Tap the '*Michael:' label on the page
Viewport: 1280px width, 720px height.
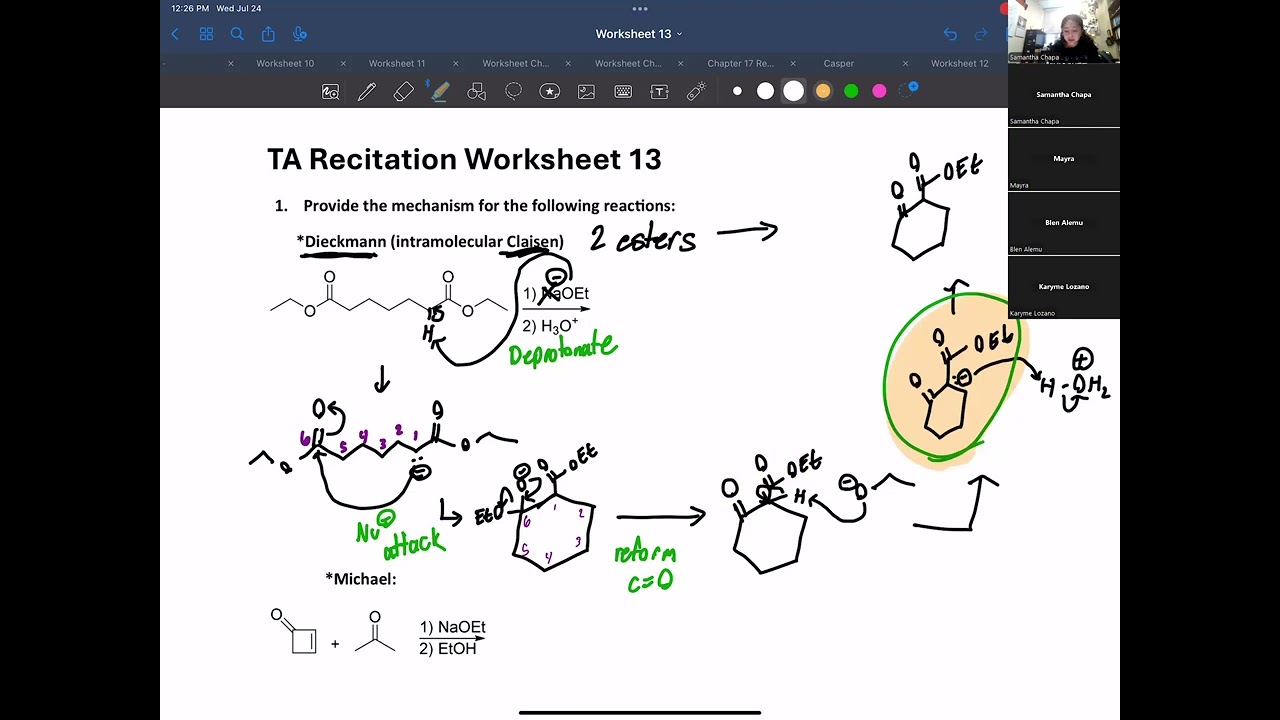(x=360, y=579)
